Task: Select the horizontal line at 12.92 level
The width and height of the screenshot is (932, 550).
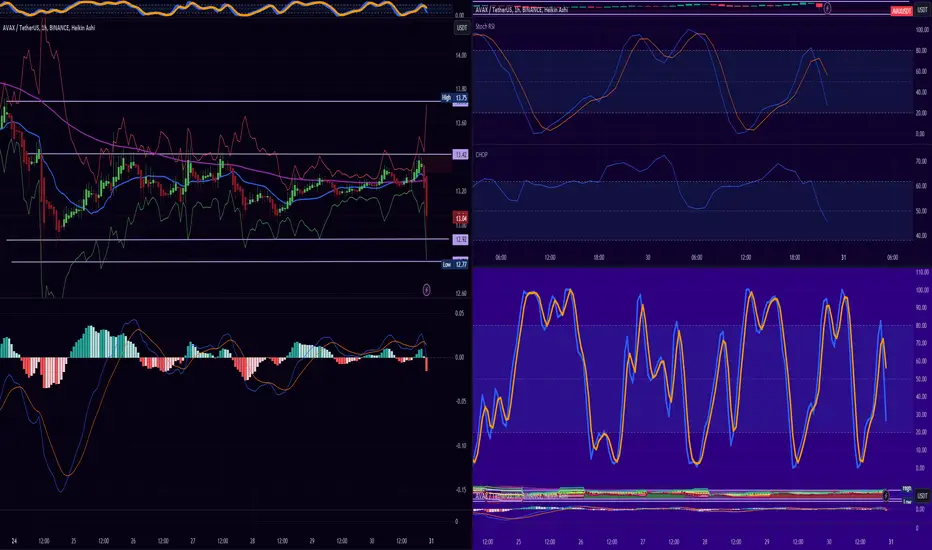Action: click(229, 240)
